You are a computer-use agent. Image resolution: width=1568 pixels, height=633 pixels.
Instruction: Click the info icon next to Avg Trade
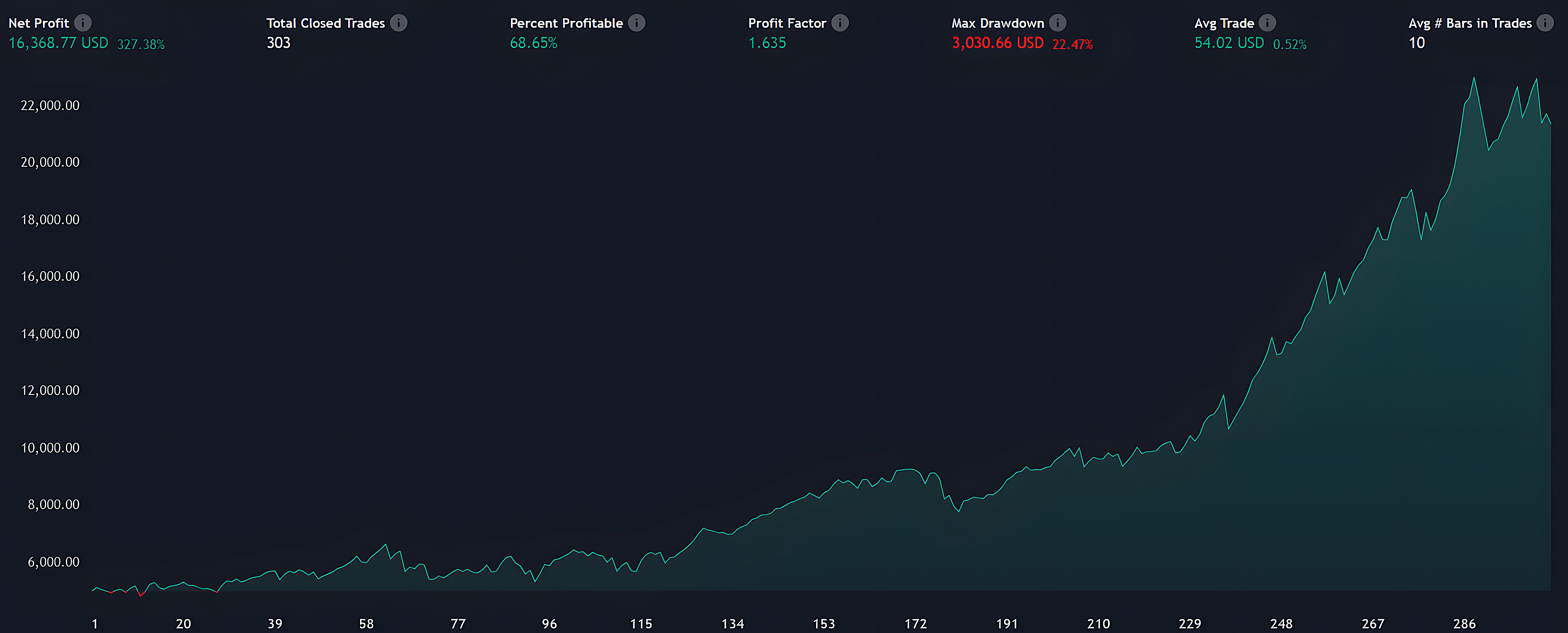(x=1267, y=23)
